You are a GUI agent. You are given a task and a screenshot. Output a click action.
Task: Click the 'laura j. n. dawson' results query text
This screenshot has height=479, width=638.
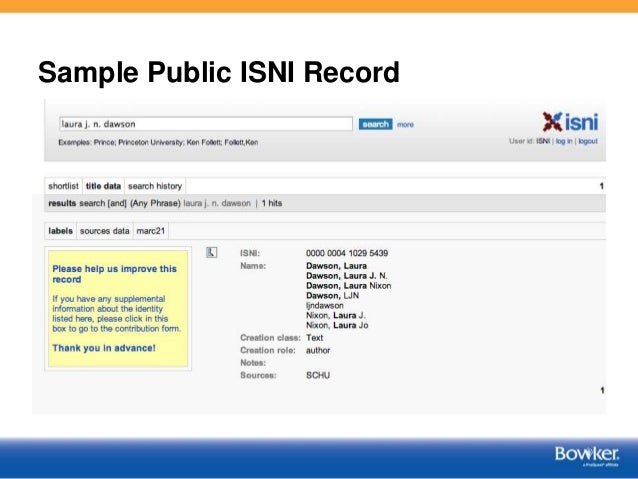click(217, 203)
